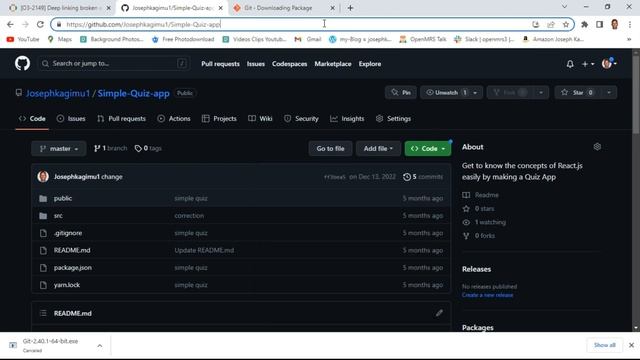Open the GitHub home logo
This screenshot has width=640, height=360.
(22, 64)
